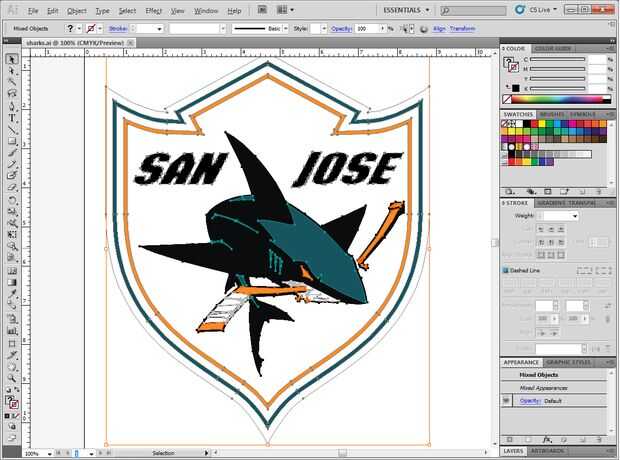The width and height of the screenshot is (620, 460).
Task: Select the Free Transform tool
Action: click(x=12, y=235)
